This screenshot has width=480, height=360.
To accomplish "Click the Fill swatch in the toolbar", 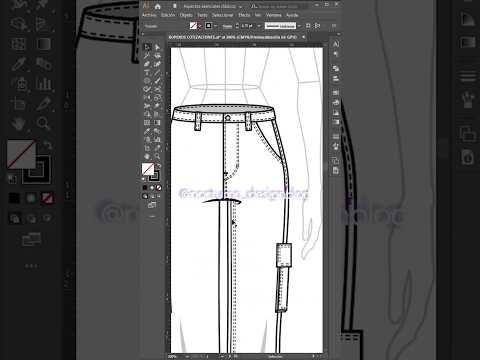I will pos(148,169).
